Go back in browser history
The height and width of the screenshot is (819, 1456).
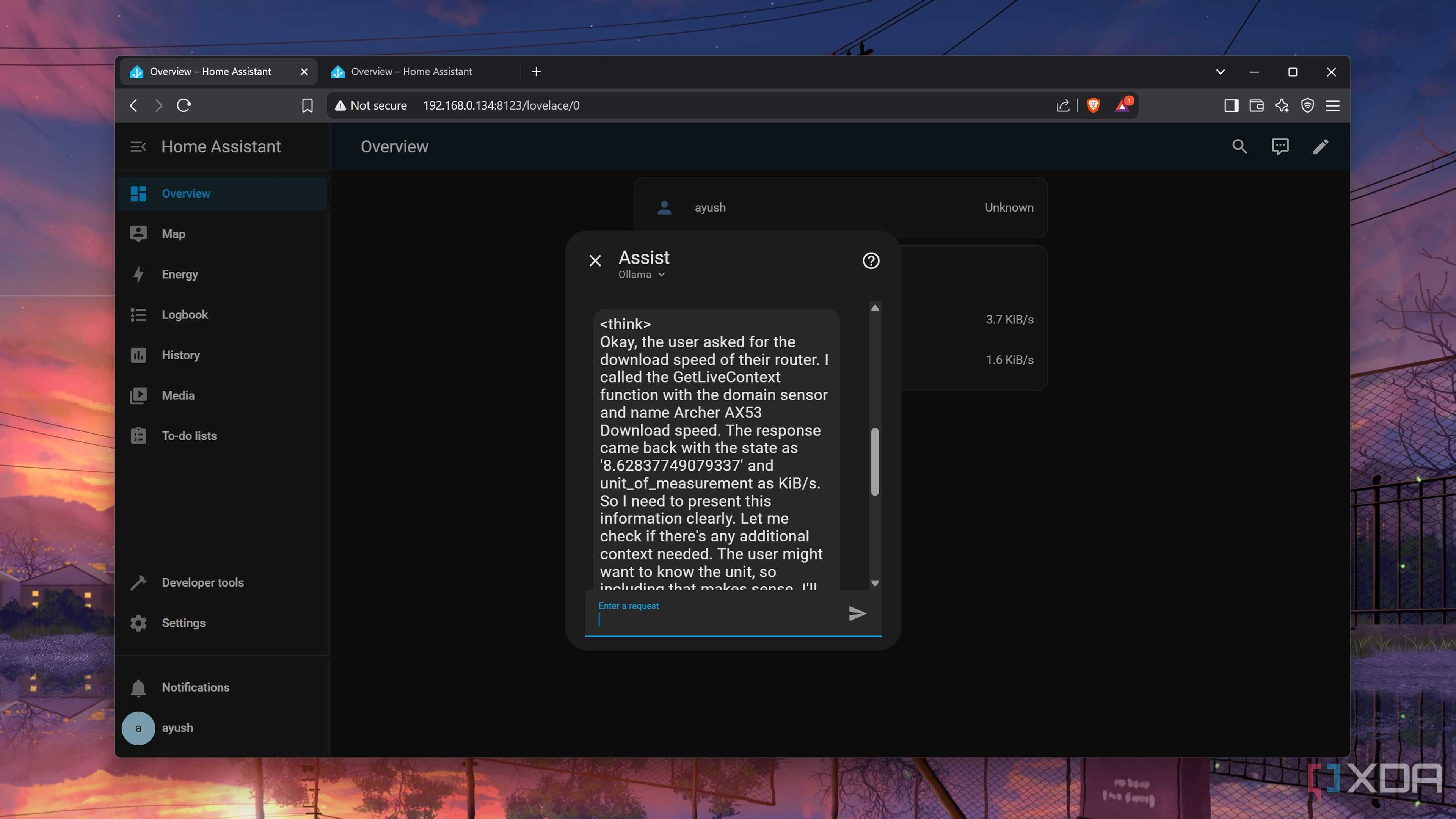133,106
